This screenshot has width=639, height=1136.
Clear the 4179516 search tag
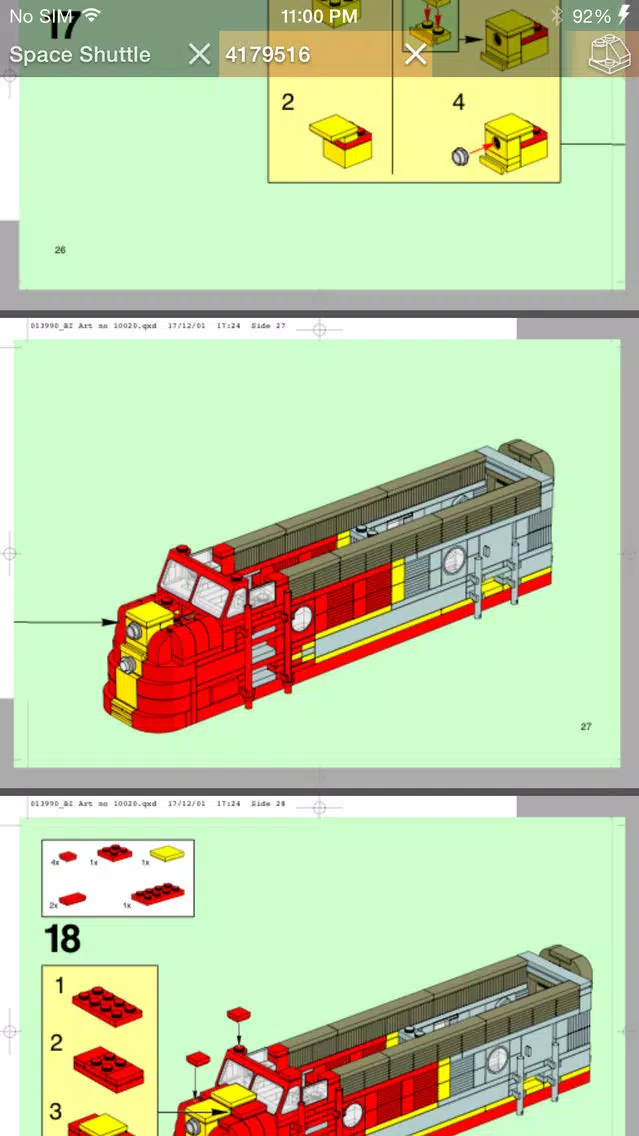pos(415,54)
